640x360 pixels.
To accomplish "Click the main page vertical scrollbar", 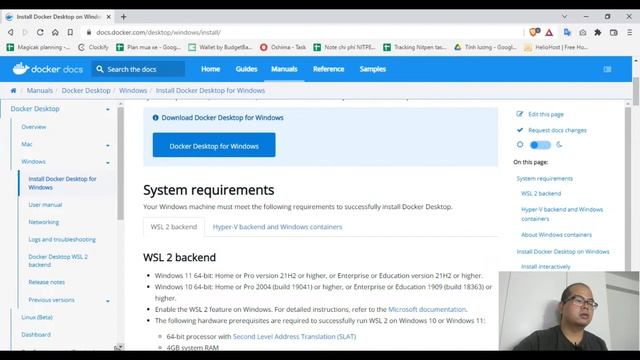I will click(636, 92).
